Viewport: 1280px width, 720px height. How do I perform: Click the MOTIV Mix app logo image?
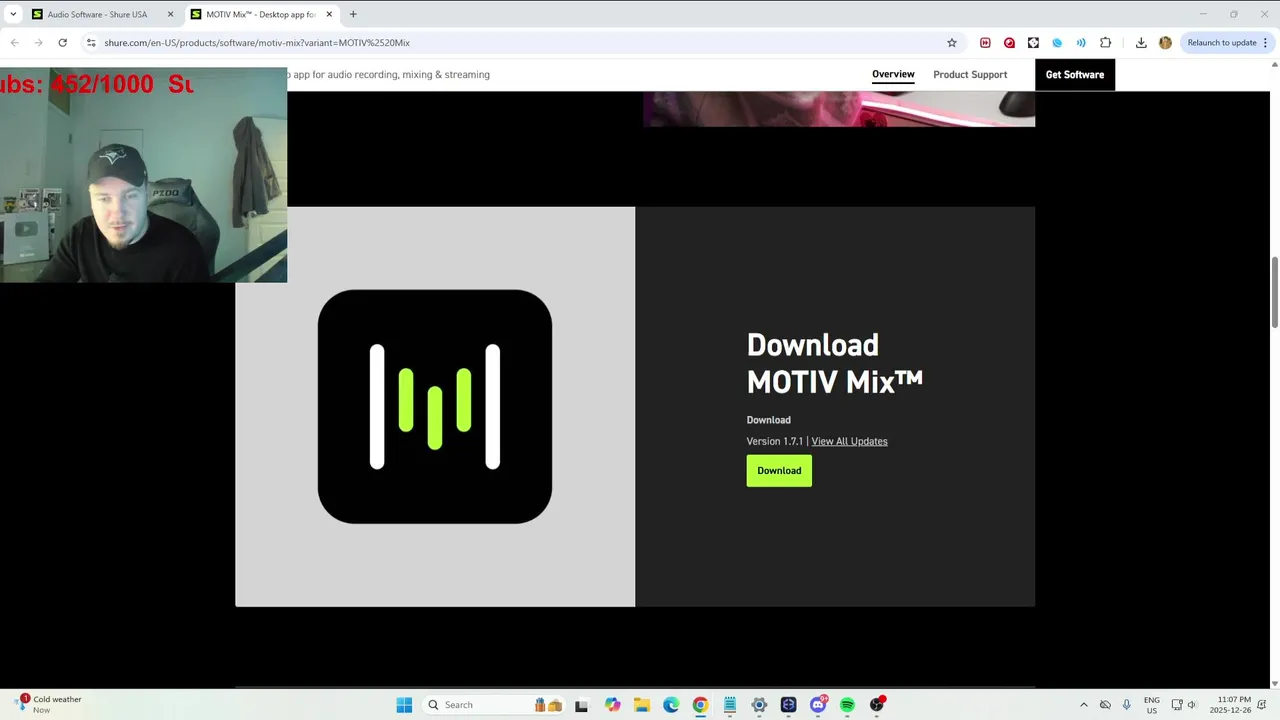point(435,407)
